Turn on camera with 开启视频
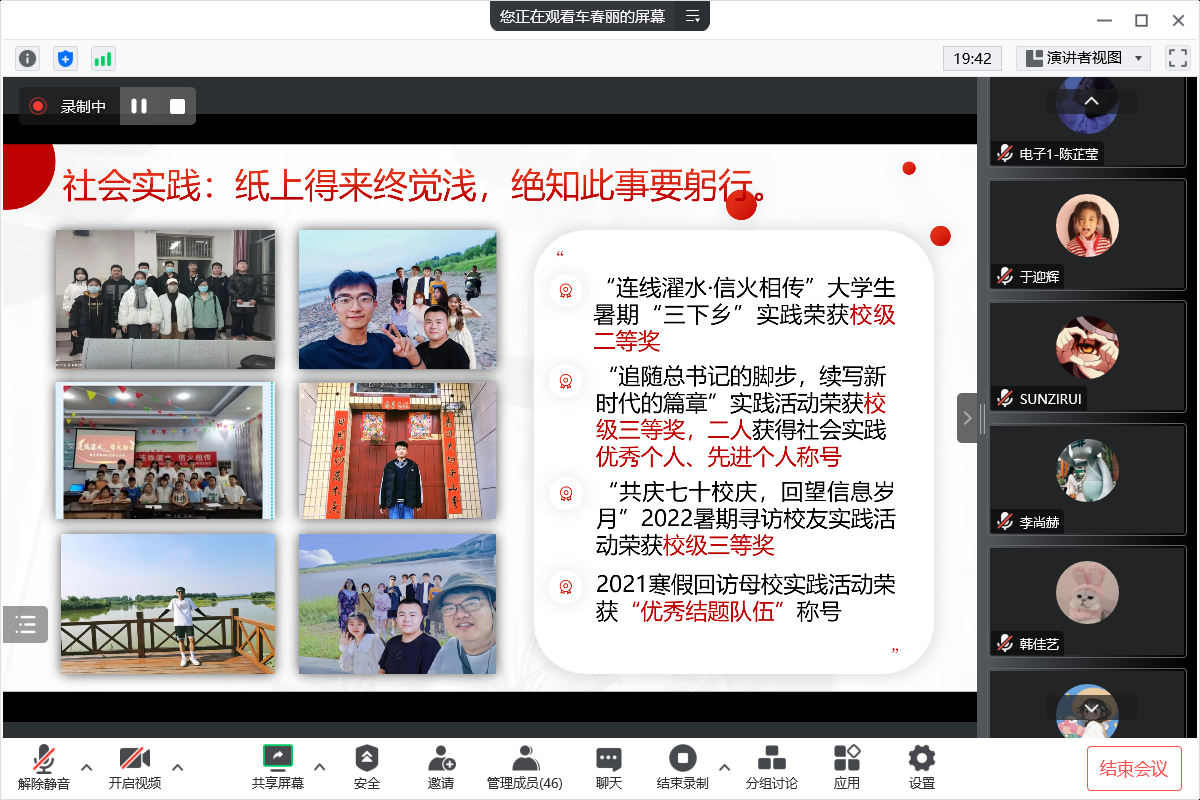The width and height of the screenshot is (1200, 800). (133, 765)
